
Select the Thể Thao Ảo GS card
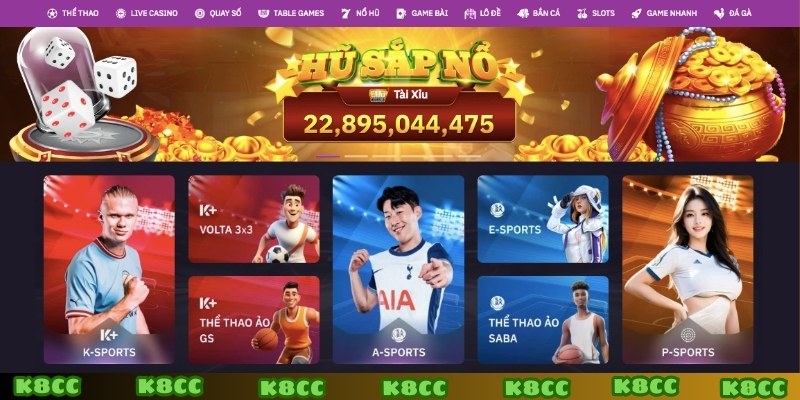click(x=254, y=320)
